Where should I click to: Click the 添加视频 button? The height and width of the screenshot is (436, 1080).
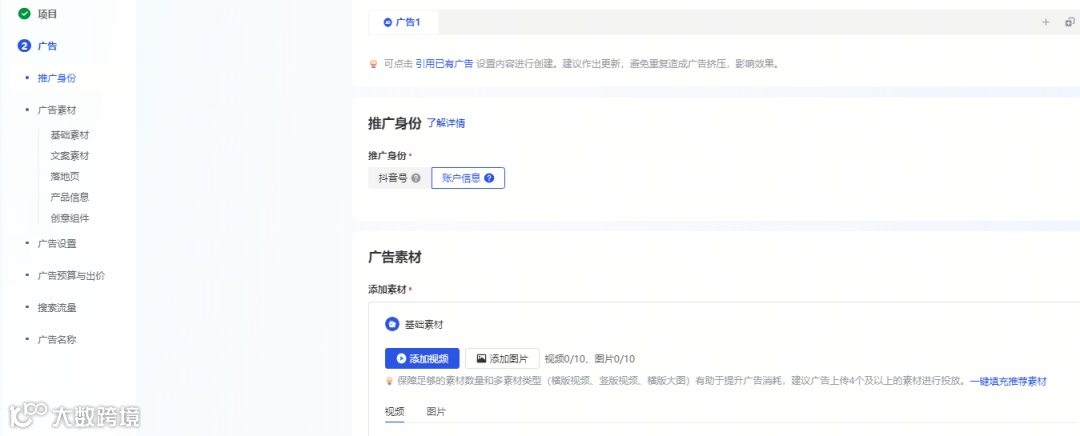click(422, 358)
